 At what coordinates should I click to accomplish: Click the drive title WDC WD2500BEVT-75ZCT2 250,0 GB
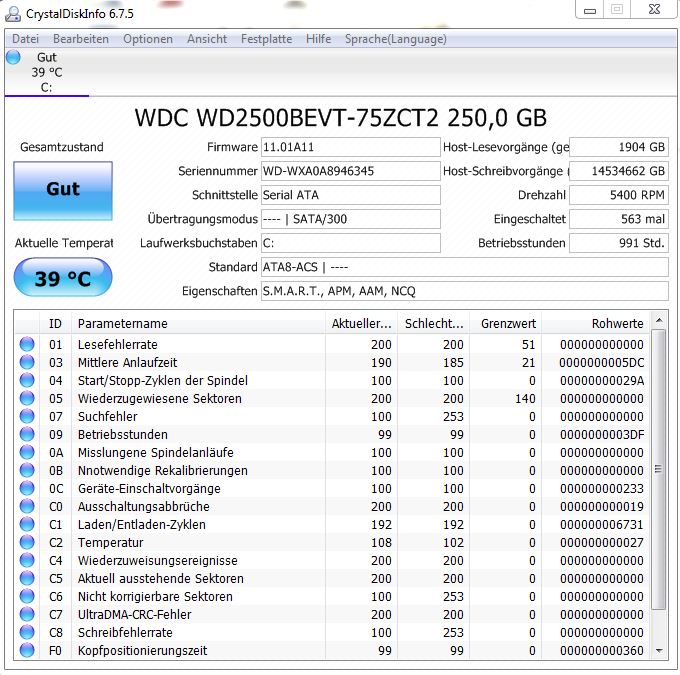[x=340, y=118]
